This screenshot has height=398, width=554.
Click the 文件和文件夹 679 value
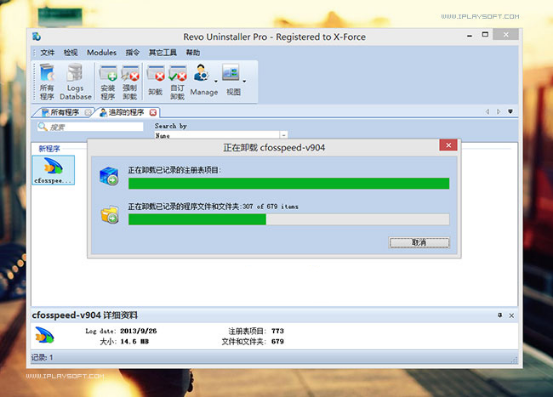click(x=278, y=341)
